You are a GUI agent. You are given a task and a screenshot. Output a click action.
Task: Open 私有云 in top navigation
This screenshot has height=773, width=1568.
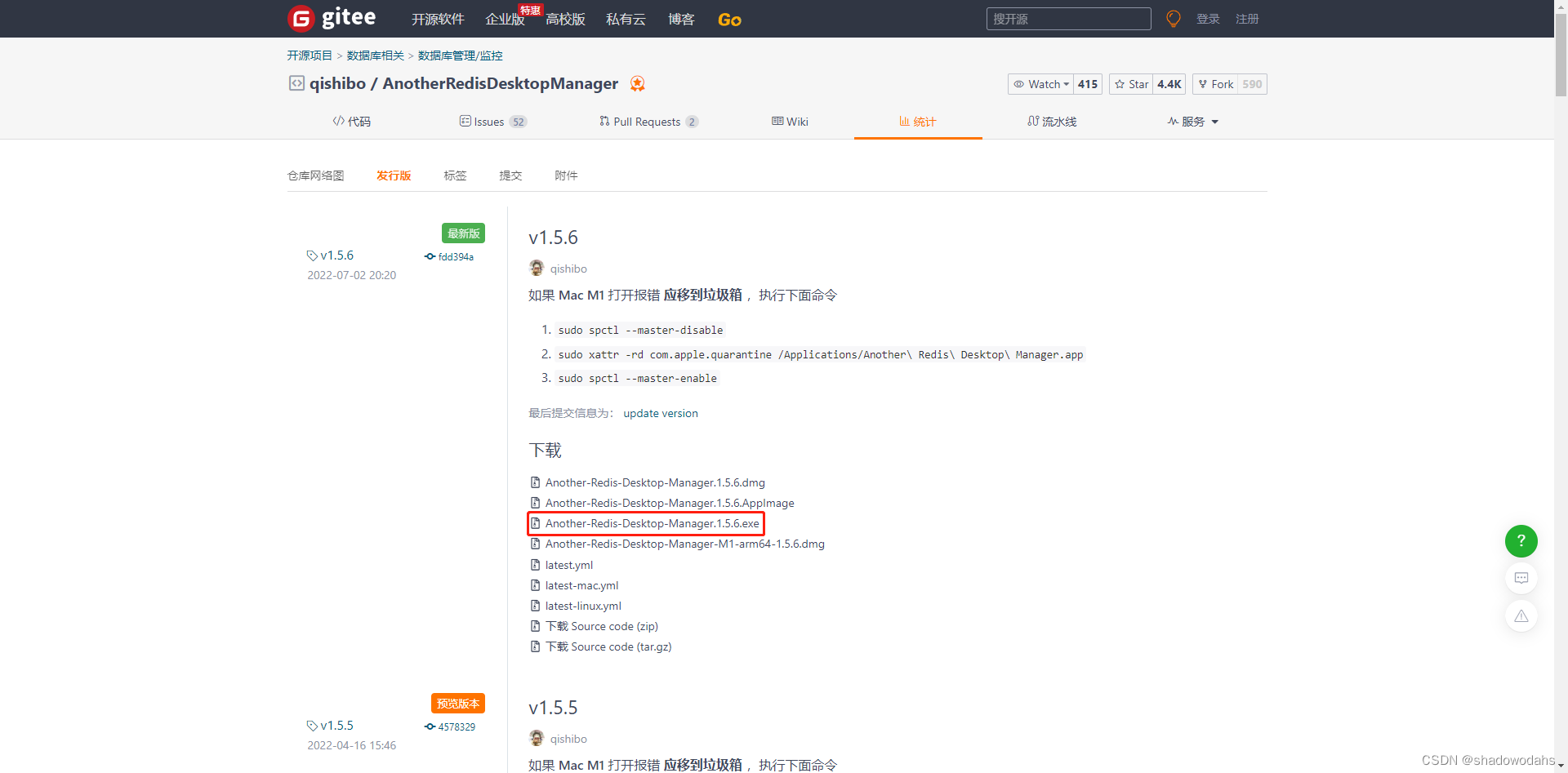(x=626, y=20)
